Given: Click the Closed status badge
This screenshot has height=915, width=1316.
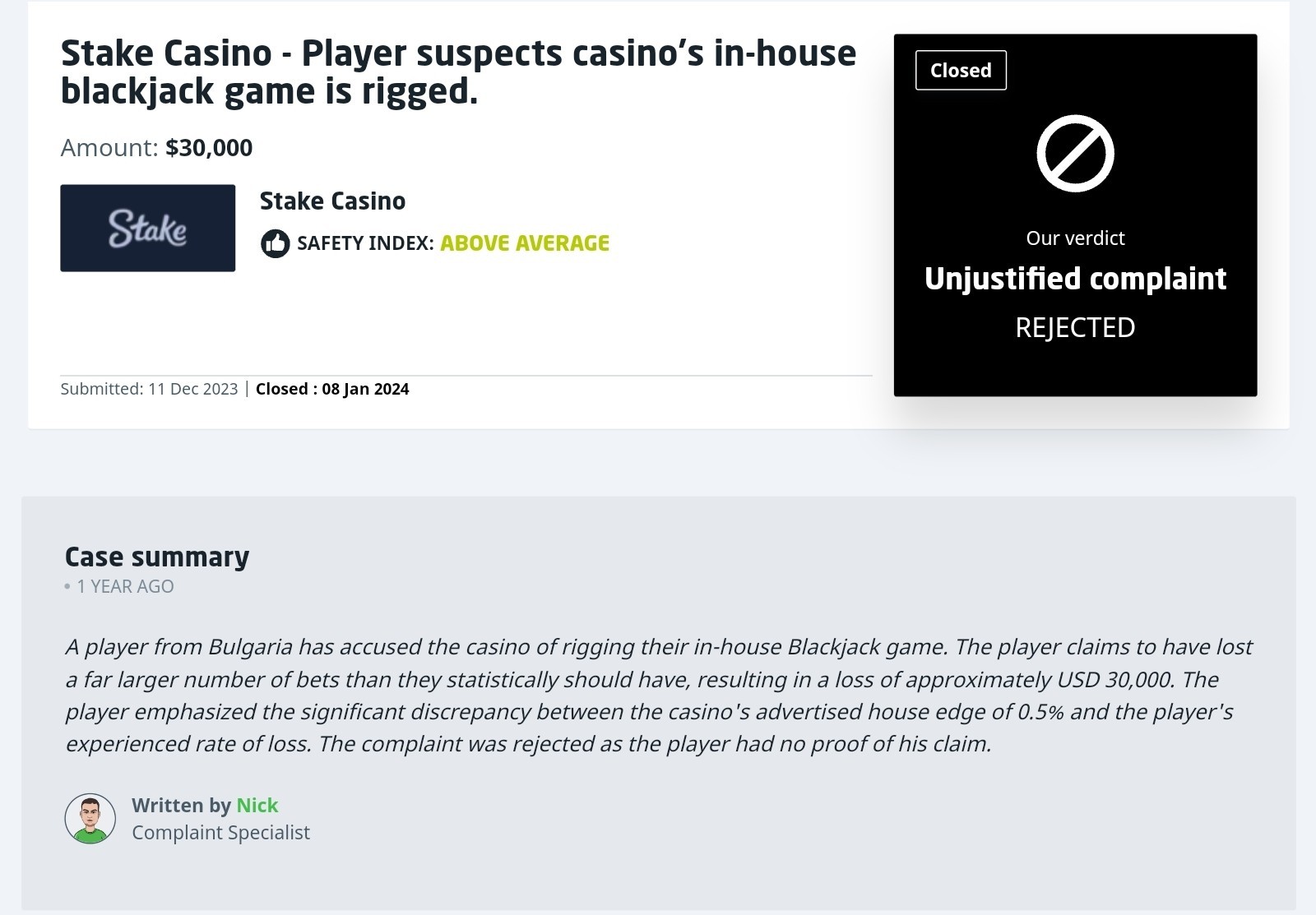Looking at the screenshot, I should click(961, 71).
